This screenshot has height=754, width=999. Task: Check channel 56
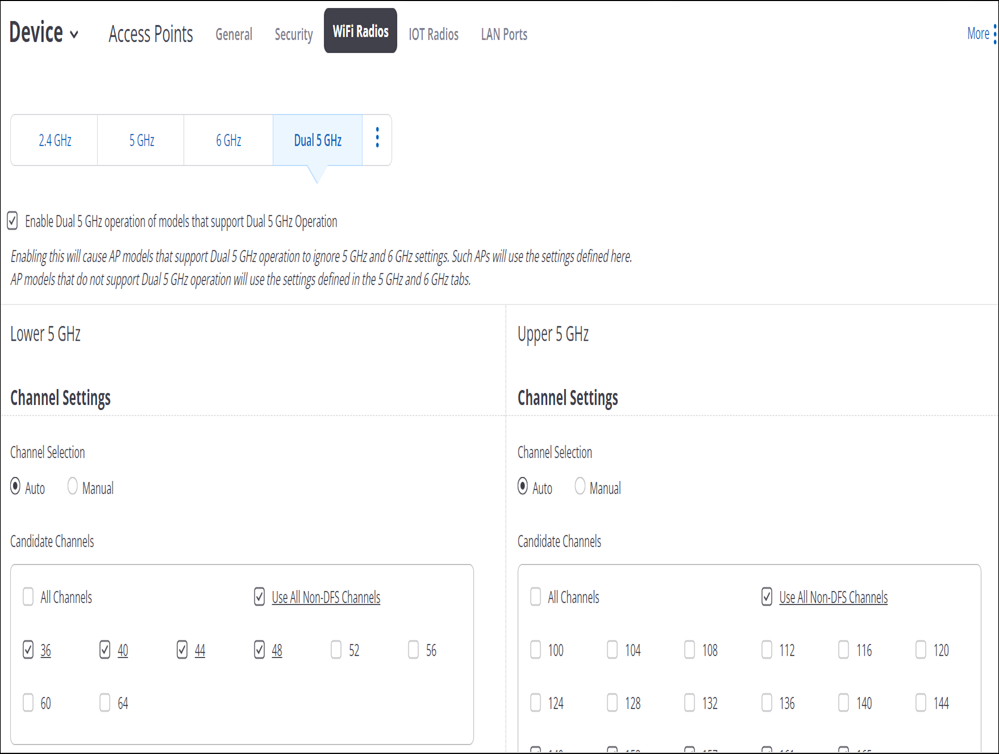click(413, 649)
